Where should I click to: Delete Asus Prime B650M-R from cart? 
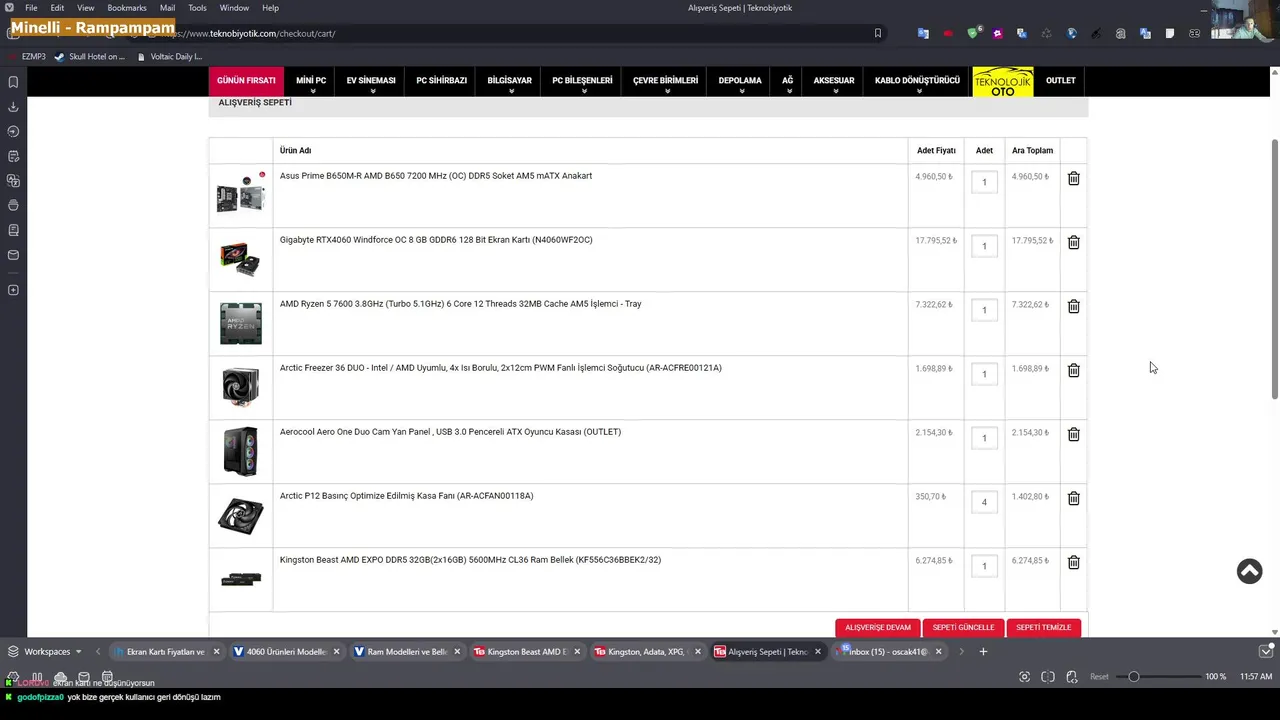click(1073, 178)
